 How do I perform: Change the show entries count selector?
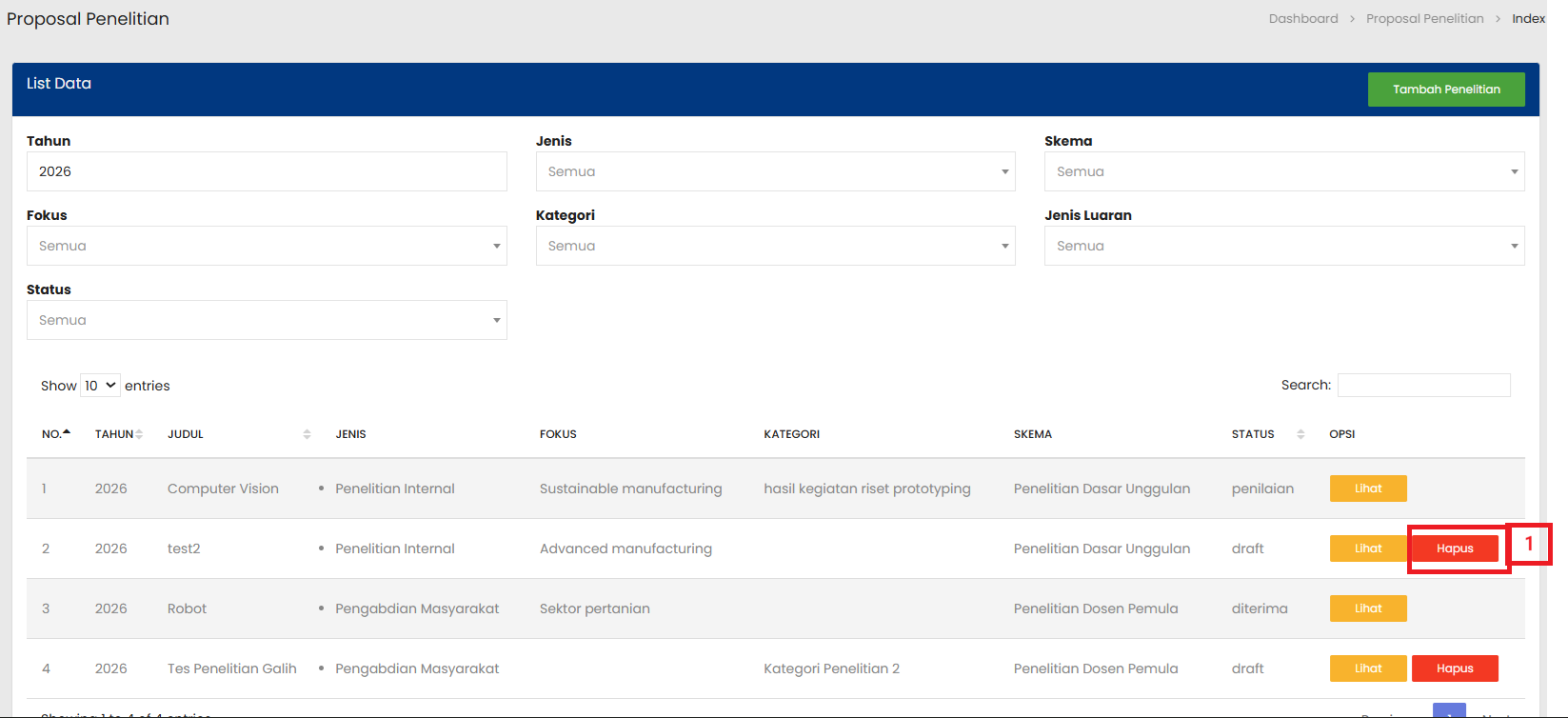click(x=100, y=386)
